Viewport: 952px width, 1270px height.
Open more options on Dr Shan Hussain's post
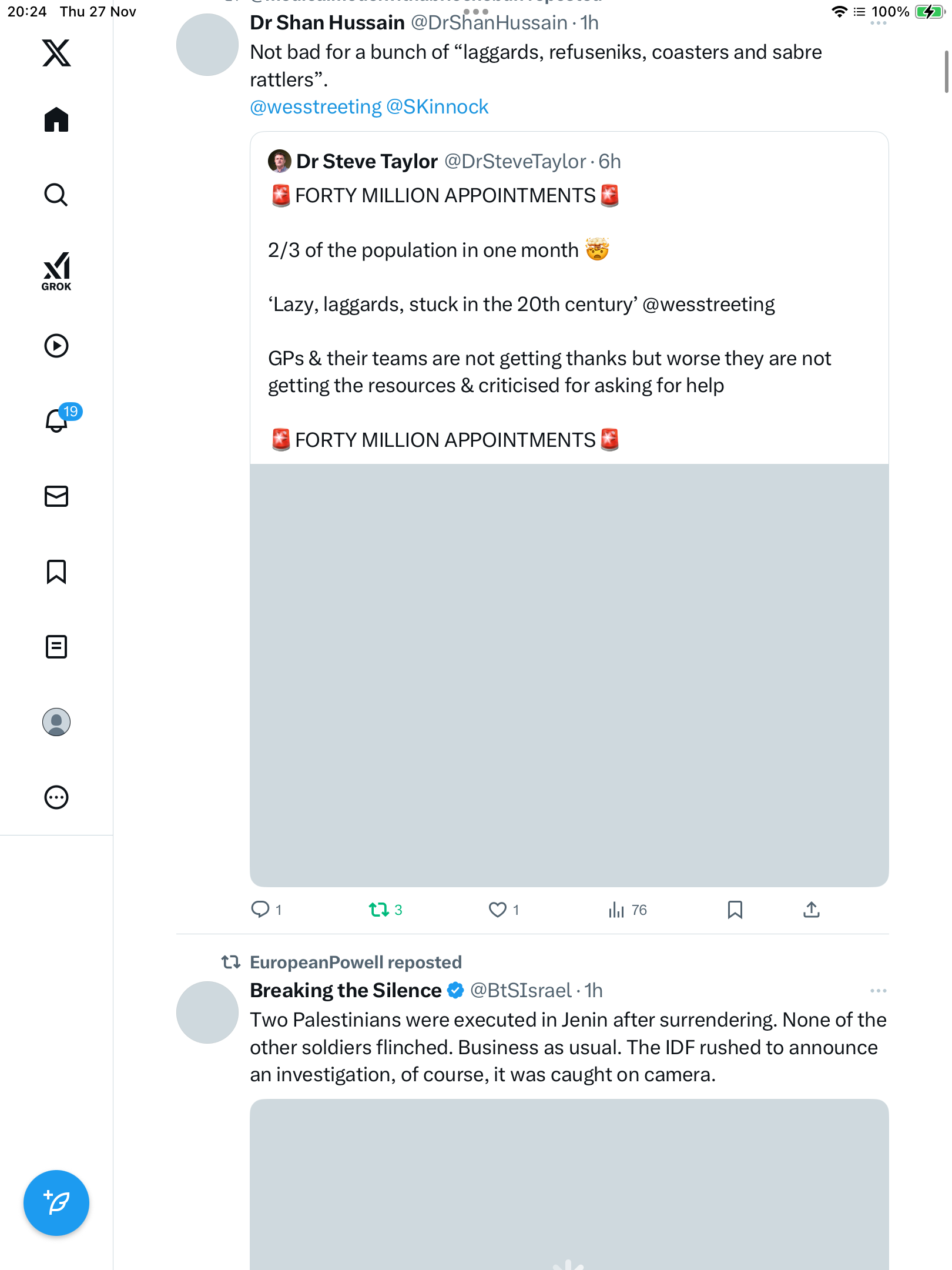[x=878, y=24]
